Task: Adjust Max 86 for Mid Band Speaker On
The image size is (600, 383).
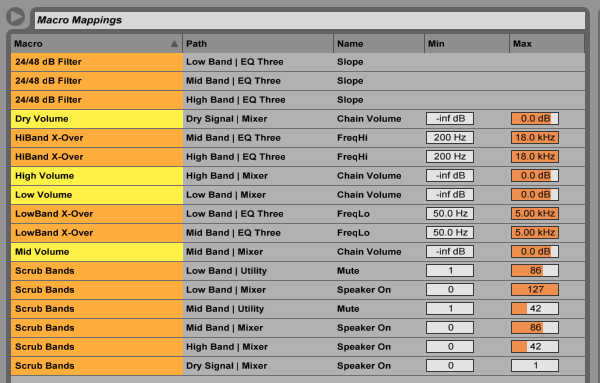Action: [535, 328]
